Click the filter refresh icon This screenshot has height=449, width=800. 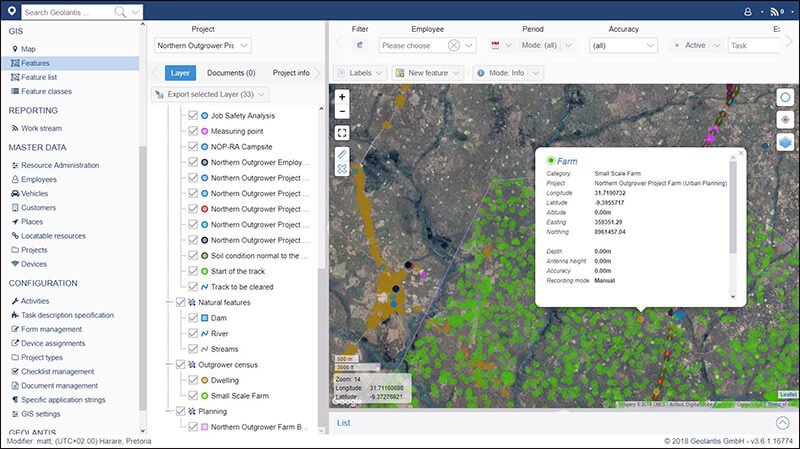pyautogui.click(x=360, y=45)
